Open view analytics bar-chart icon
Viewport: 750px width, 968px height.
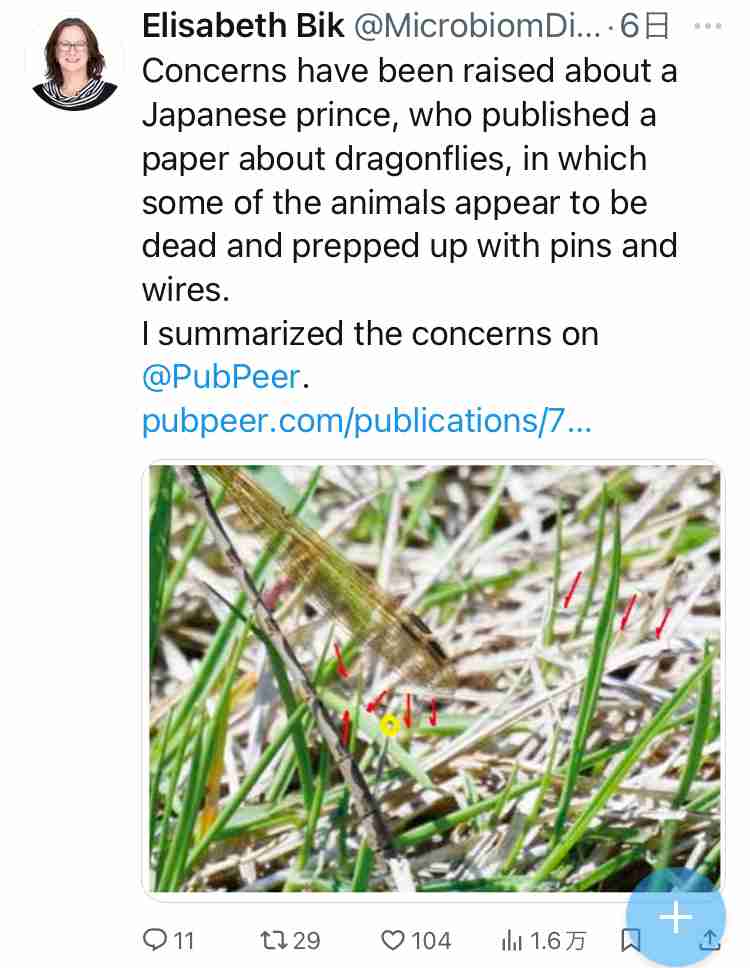point(511,940)
